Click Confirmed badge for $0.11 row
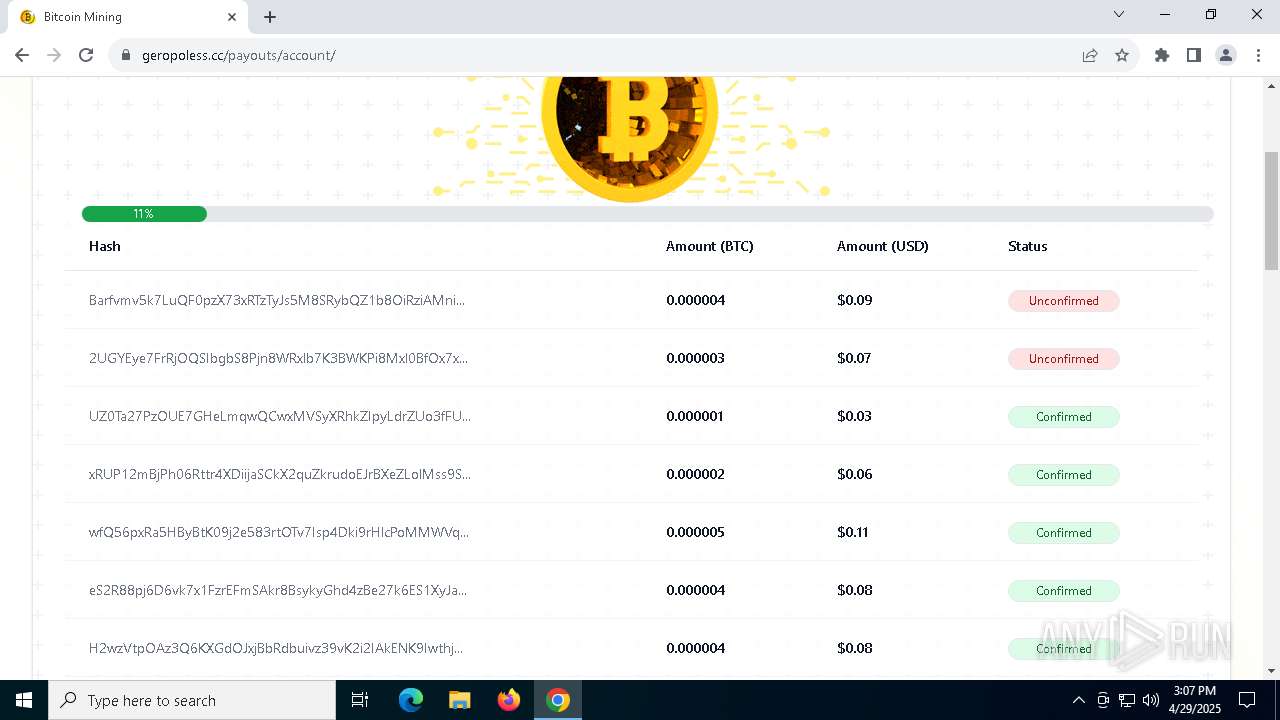 point(1063,533)
